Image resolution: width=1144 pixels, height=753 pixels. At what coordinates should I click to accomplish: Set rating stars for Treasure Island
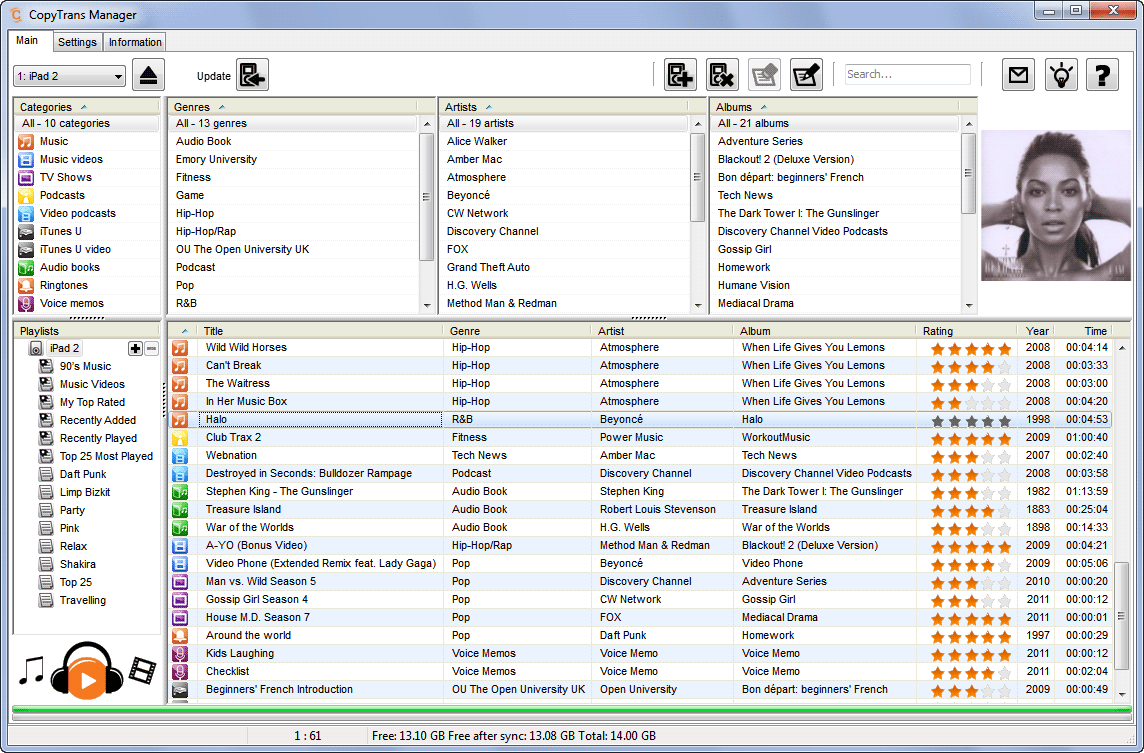971,511
